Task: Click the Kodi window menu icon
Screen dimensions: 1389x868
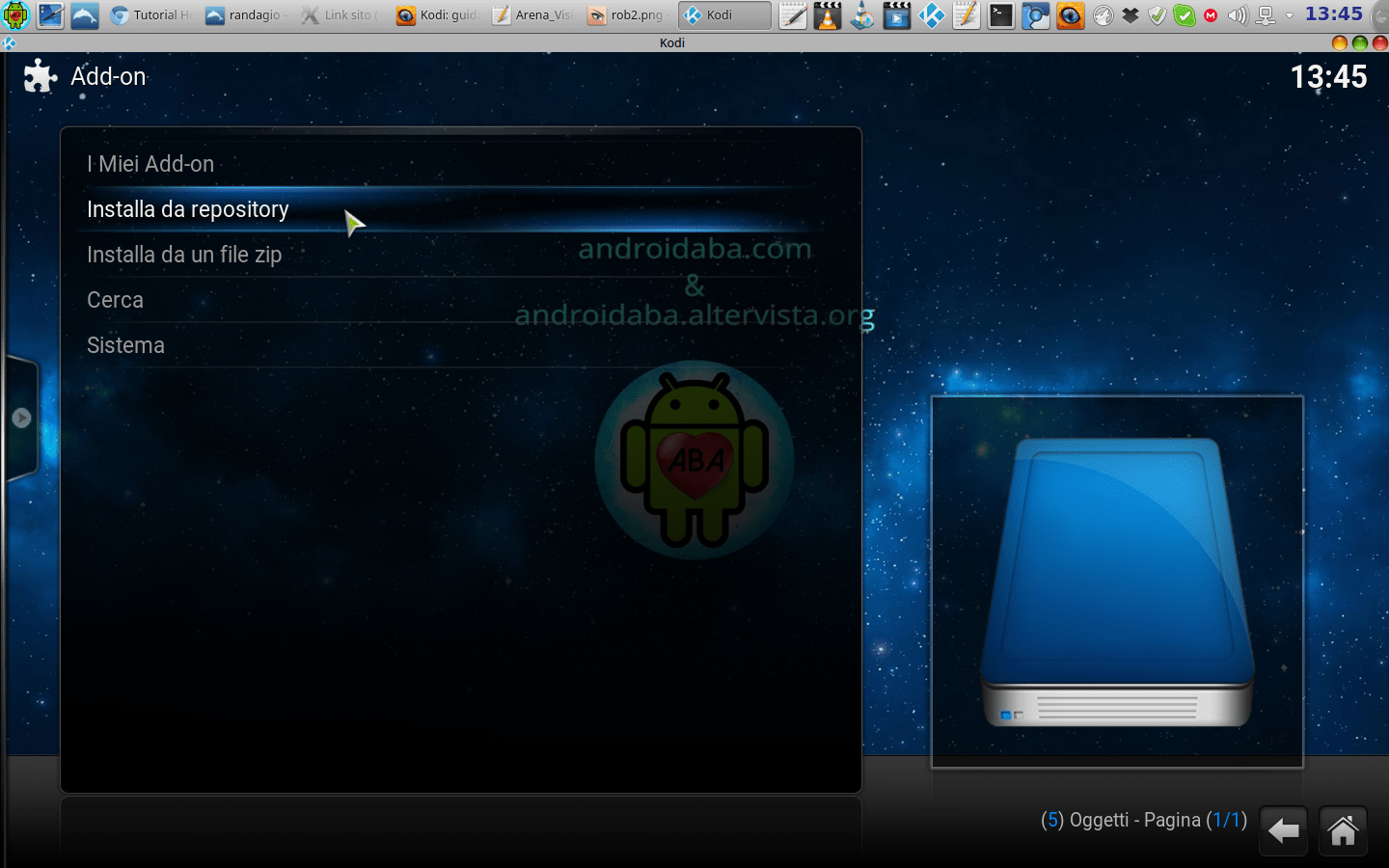Action: tap(9, 42)
